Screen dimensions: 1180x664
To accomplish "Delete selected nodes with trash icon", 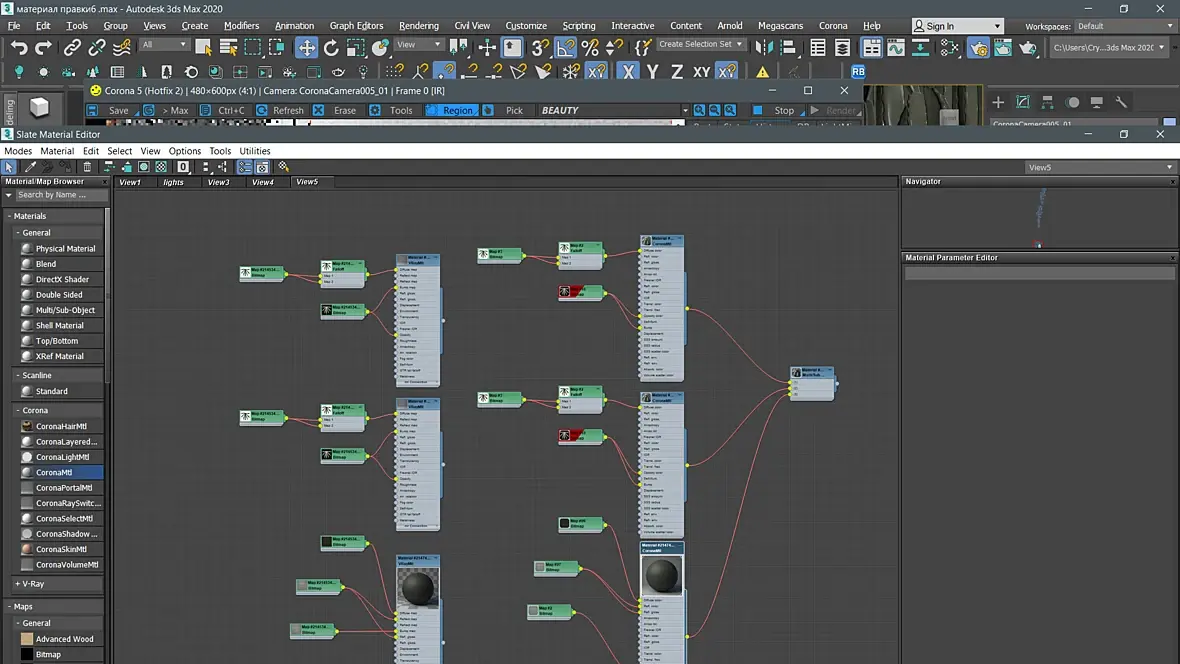I will pyautogui.click(x=87, y=167).
